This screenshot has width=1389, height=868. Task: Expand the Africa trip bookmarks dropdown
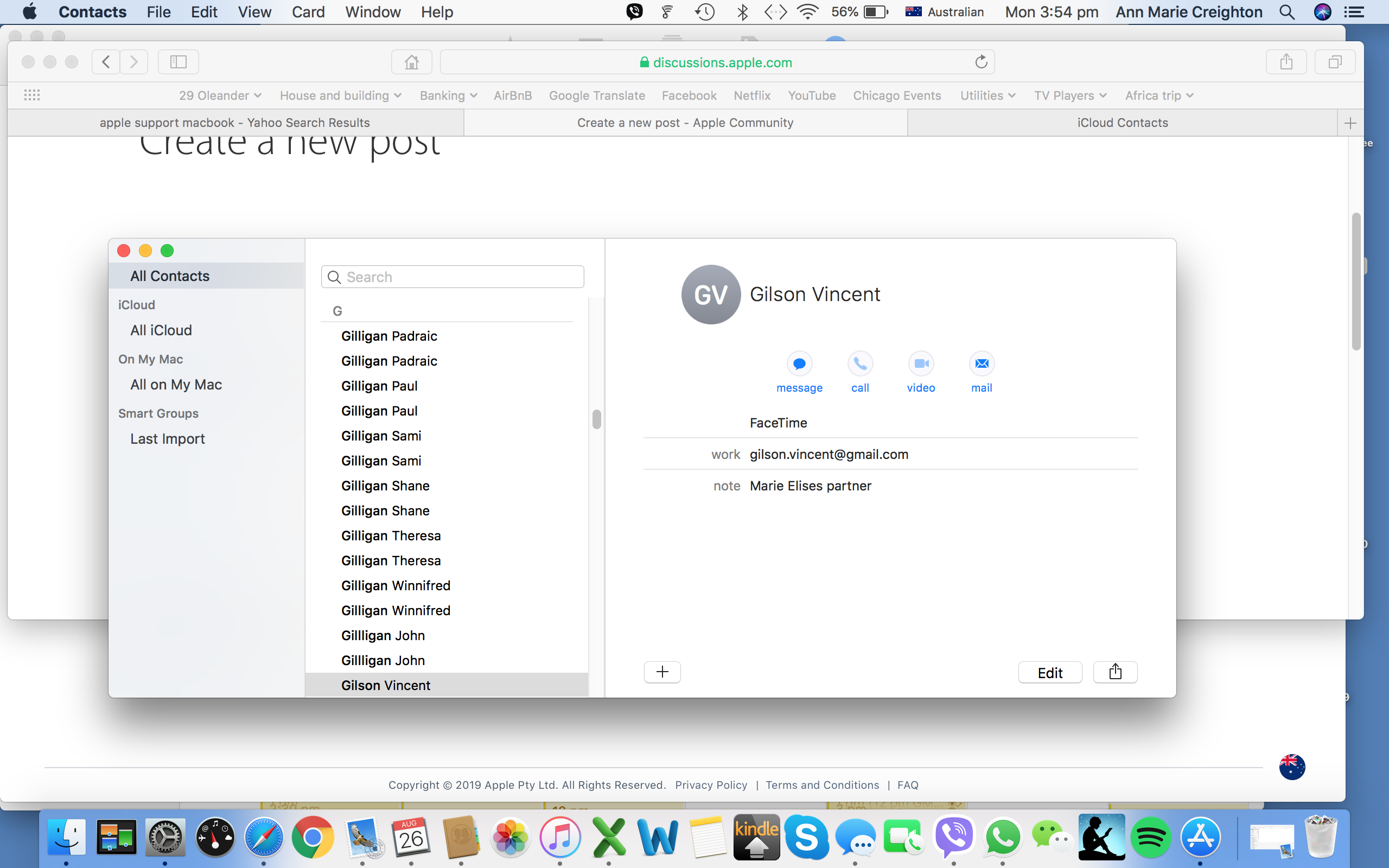pos(1159,95)
